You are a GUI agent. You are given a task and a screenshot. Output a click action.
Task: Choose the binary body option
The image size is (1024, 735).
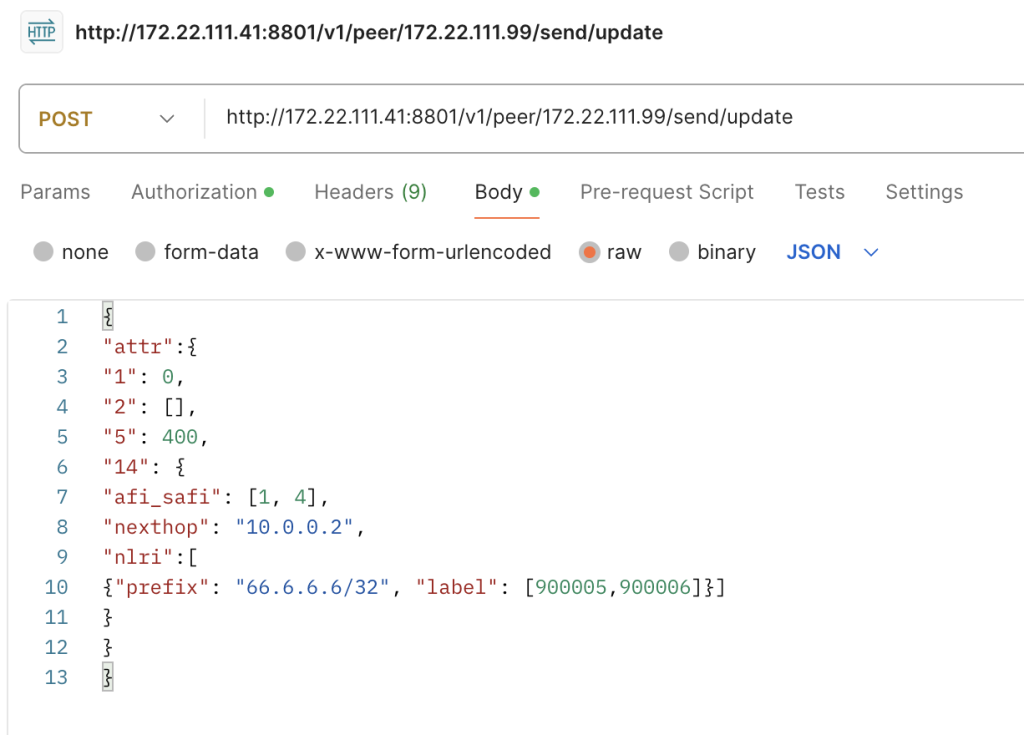tap(679, 252)
